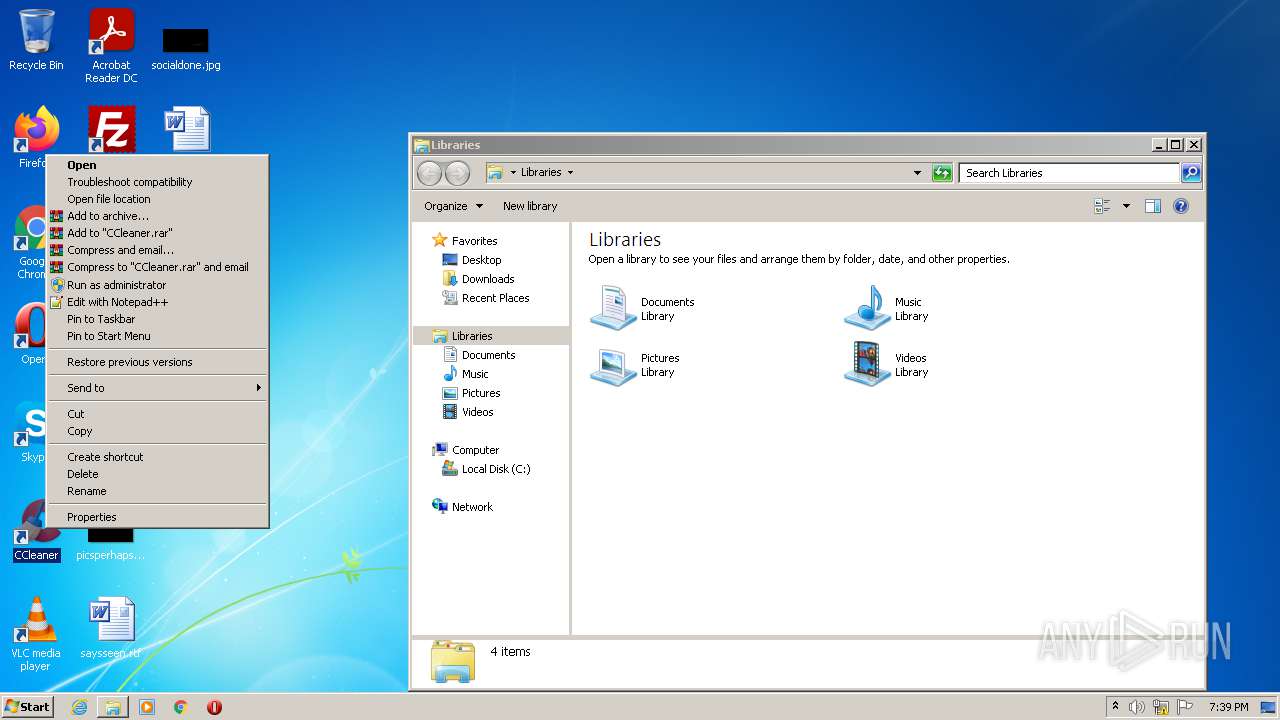The image size is (1280, 720).
Task: Open the Documents library icon
Action: point(613,308)
